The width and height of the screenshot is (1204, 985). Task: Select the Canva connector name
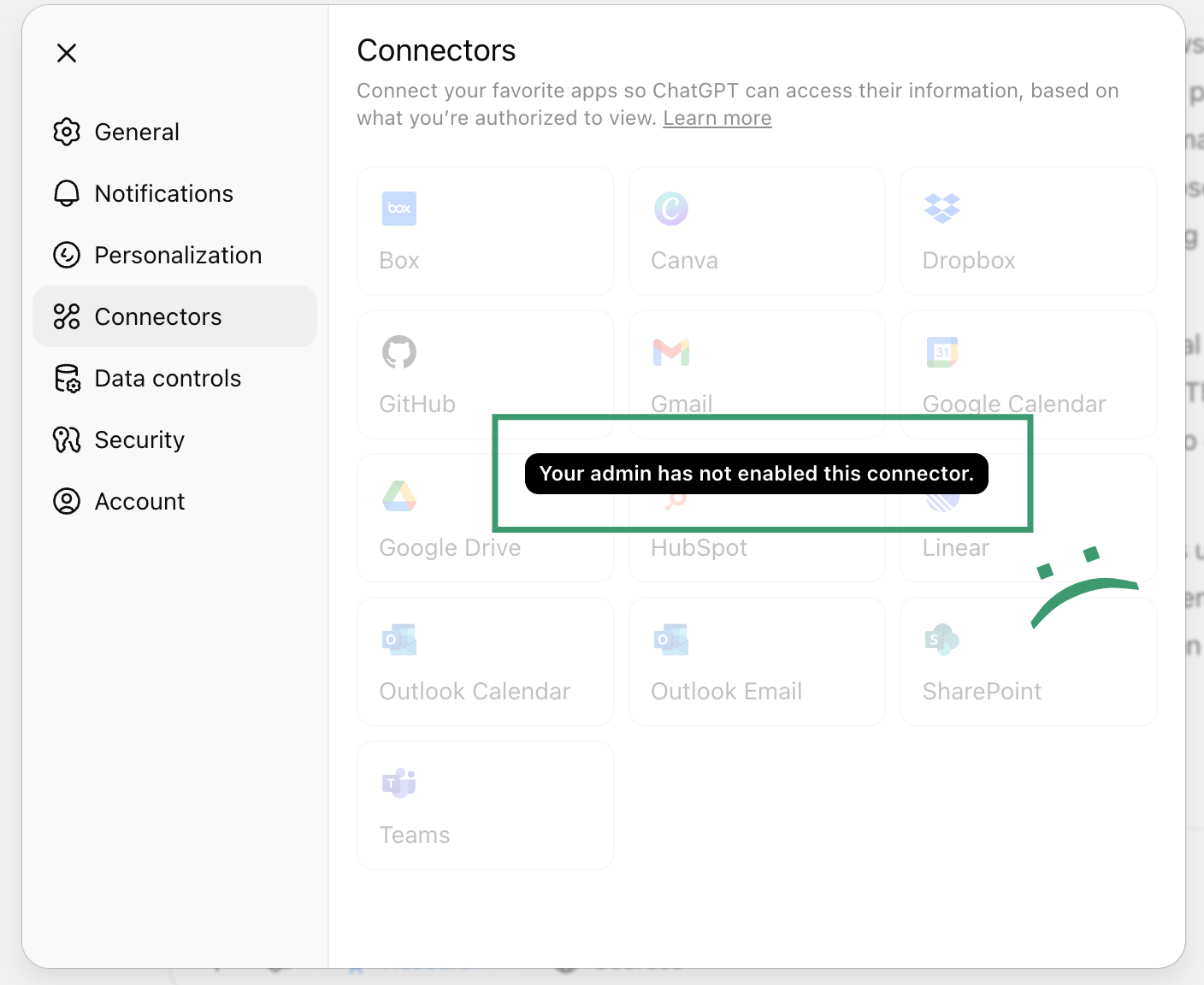tap(684, 261)
